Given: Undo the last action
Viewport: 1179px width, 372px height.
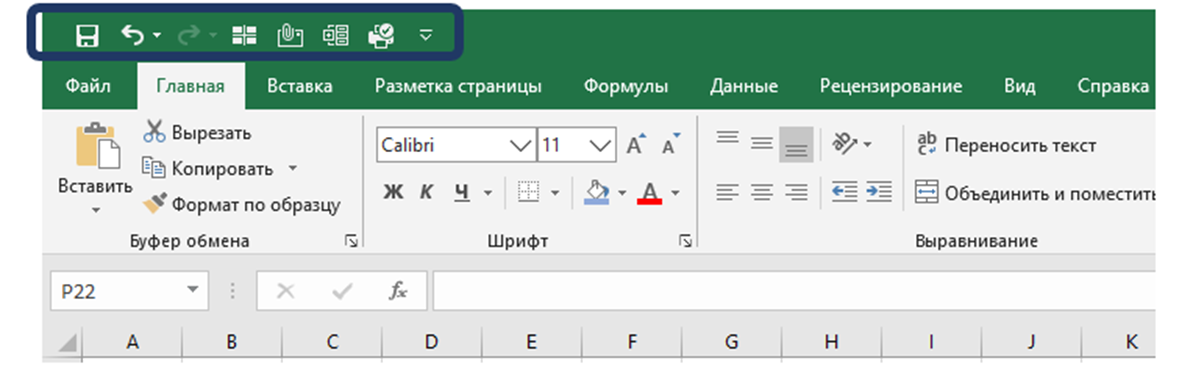Looking at the screenshot, I should tap(132, 35).
